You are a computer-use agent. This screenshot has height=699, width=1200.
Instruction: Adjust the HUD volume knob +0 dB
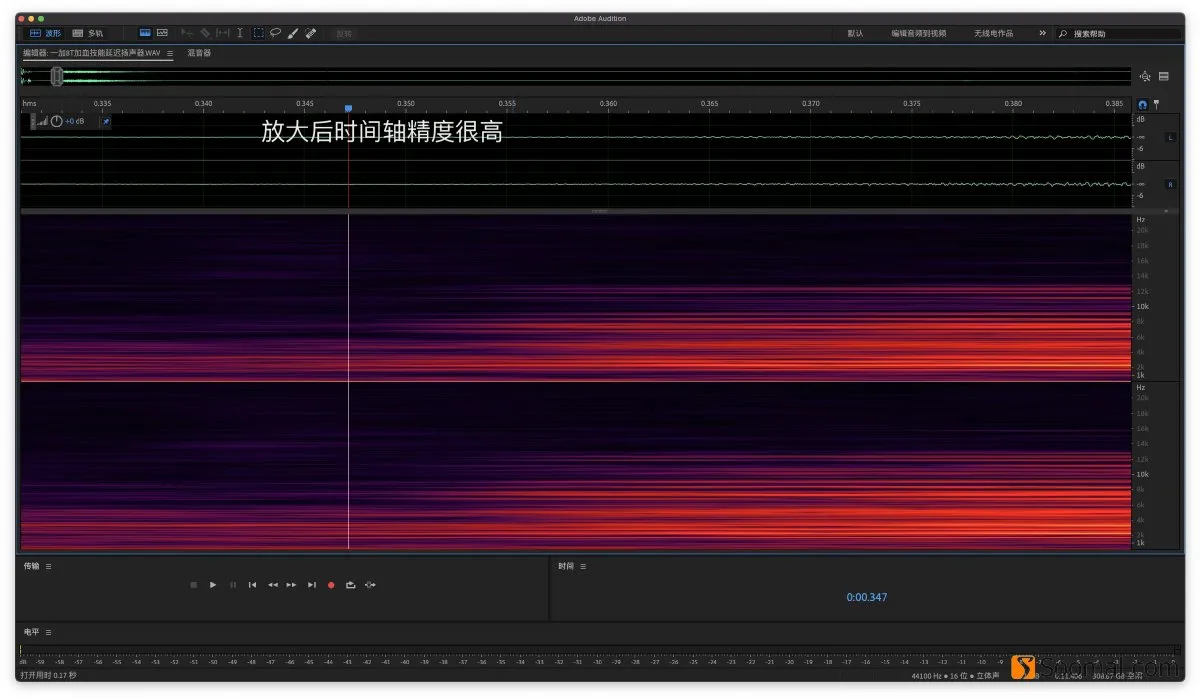pos(56,121)
